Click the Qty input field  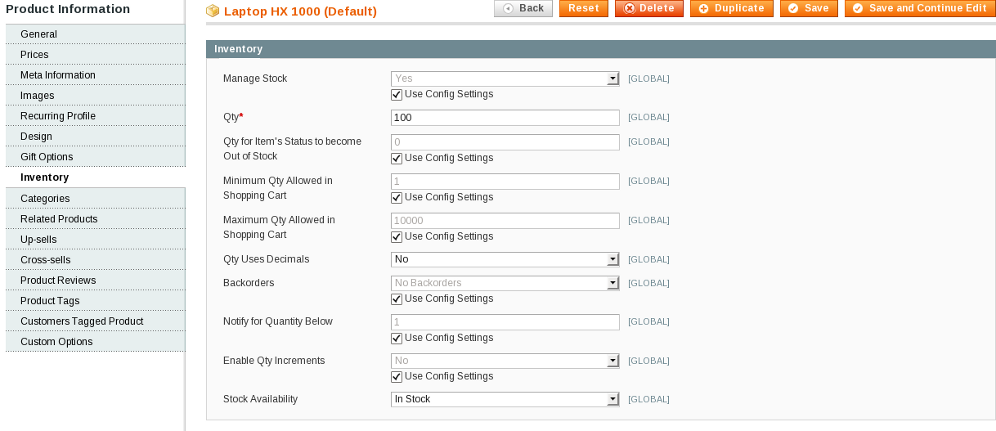click(x=505, y=118)
